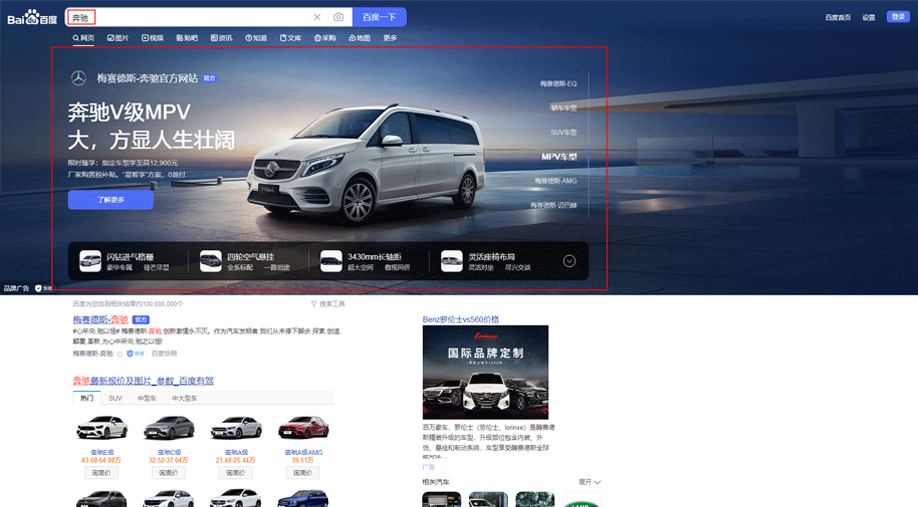Click 询底价 under 奔驰A级AMG
The height and width of the screenshot is (507, 918).
(x=303, y=472)
